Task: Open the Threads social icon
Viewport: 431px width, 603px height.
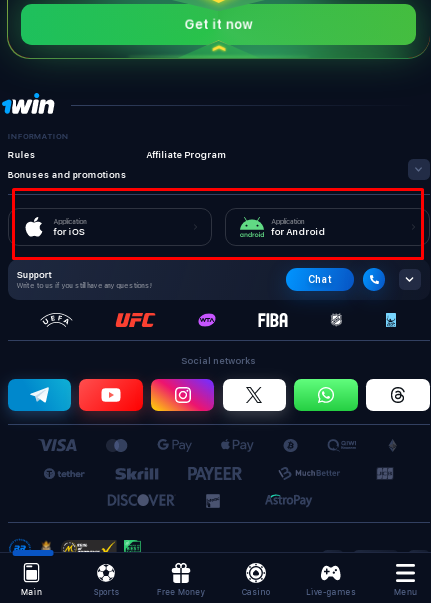Action: [x=398, y=395]
